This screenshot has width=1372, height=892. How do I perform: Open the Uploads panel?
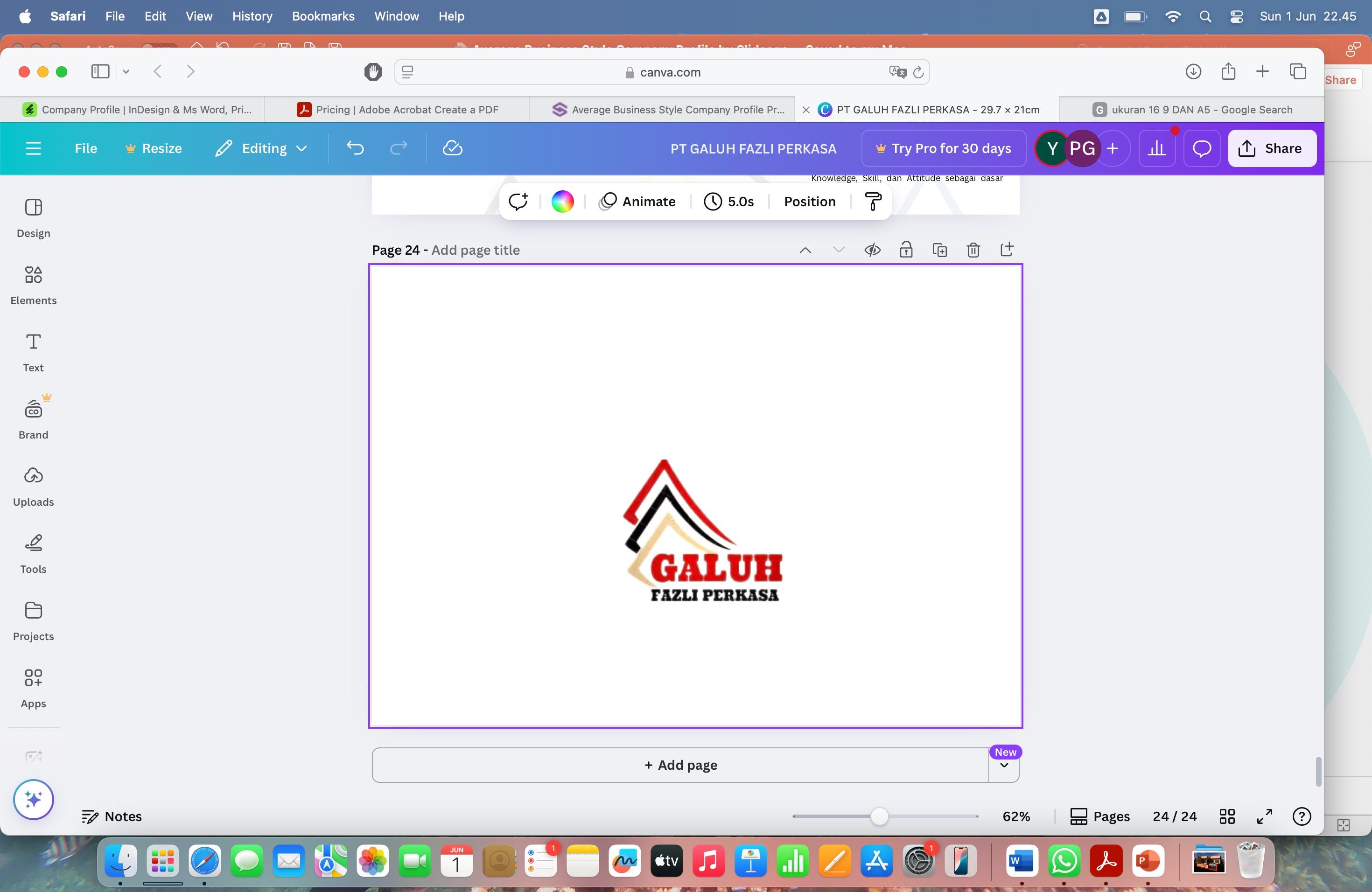point(34,486)
